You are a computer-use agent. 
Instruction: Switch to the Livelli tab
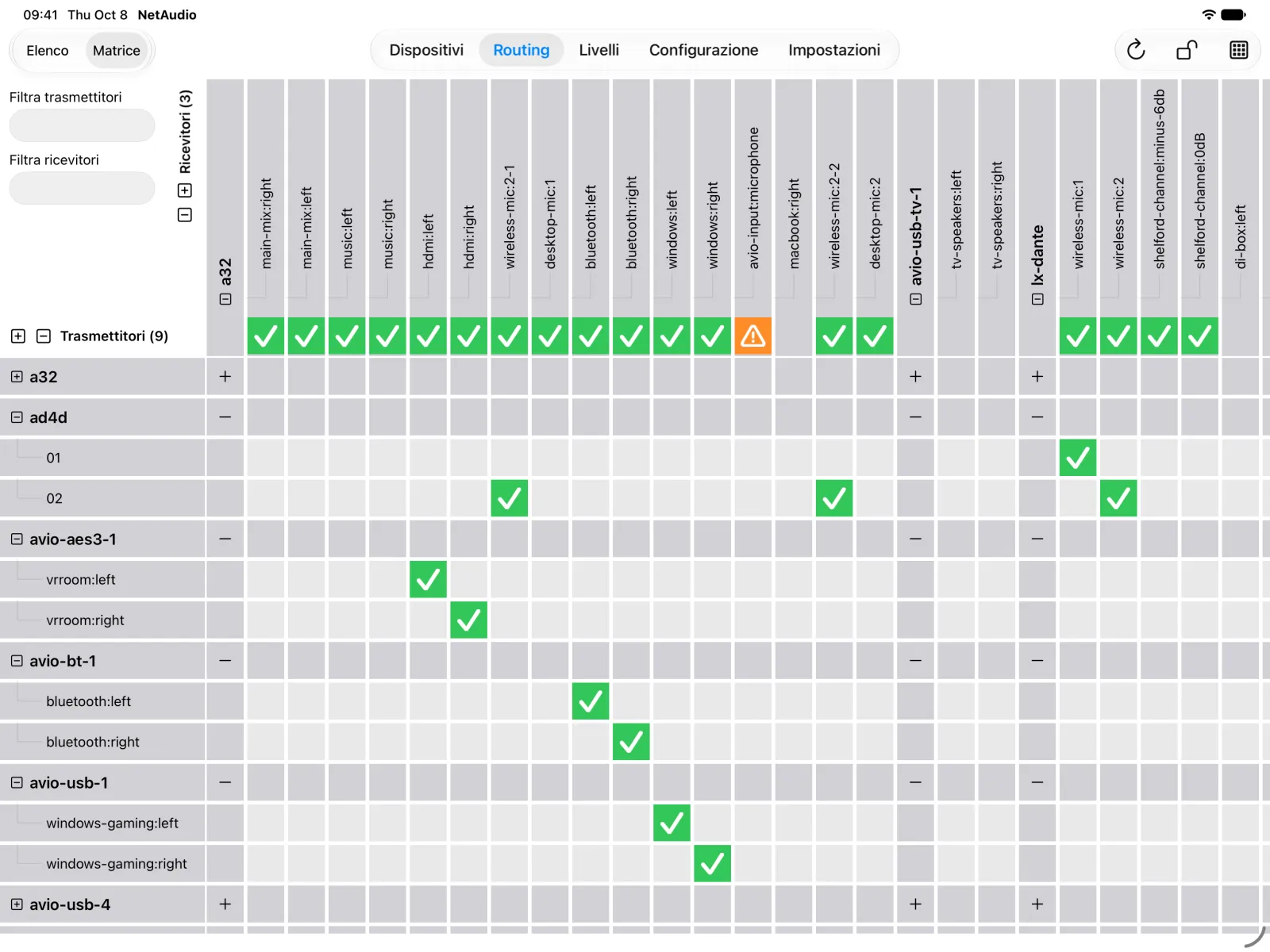[599, 50]
